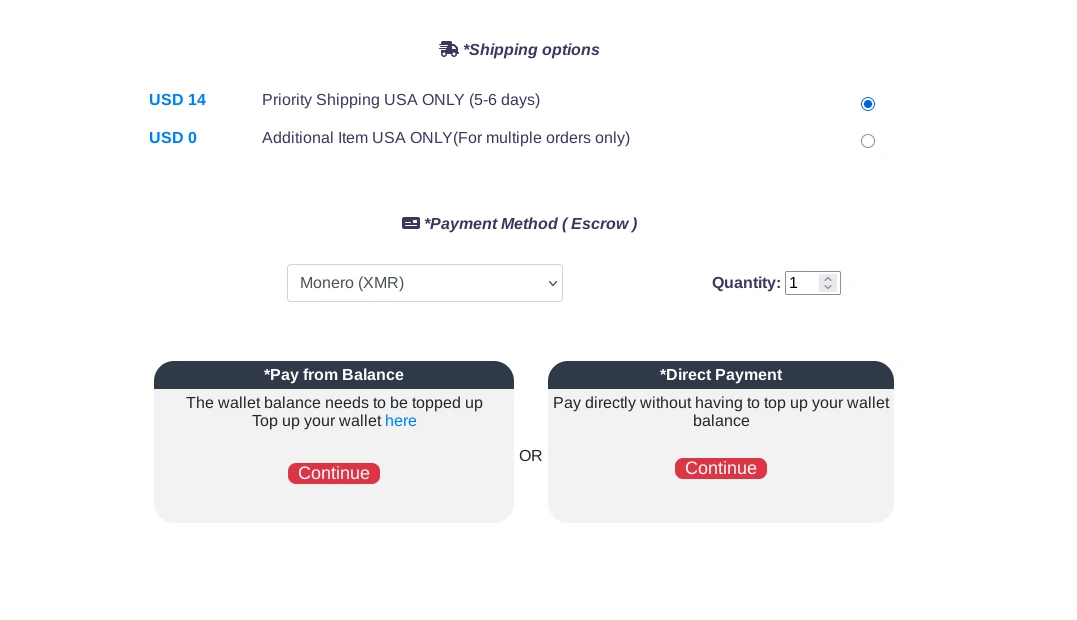Click the Priority Shipping description text

click(401, 100)
